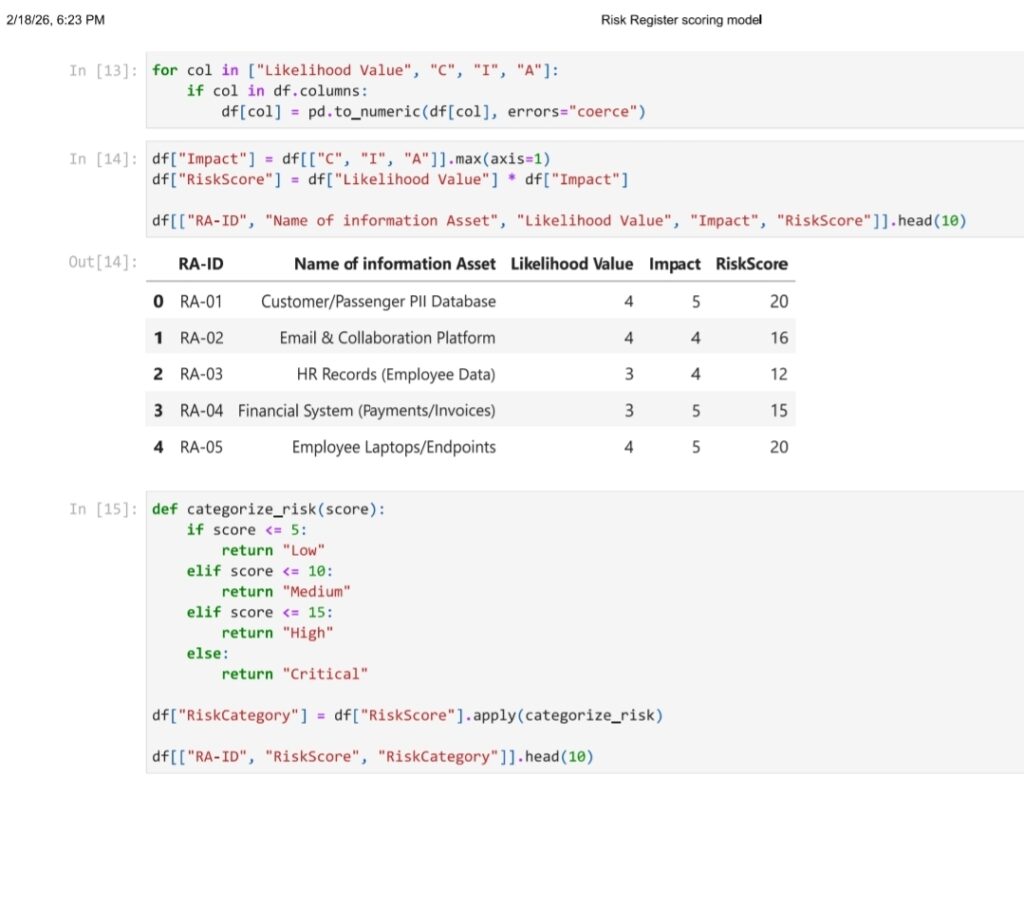
Task: Click the Risk Register scoring model page title
Action: 681,20
